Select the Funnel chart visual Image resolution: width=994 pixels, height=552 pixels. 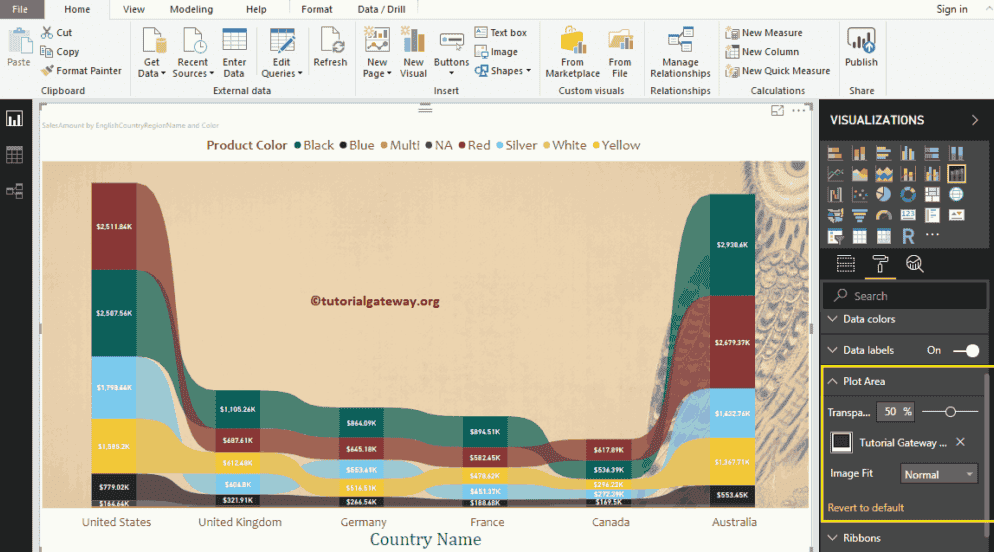tap(859, 215)
